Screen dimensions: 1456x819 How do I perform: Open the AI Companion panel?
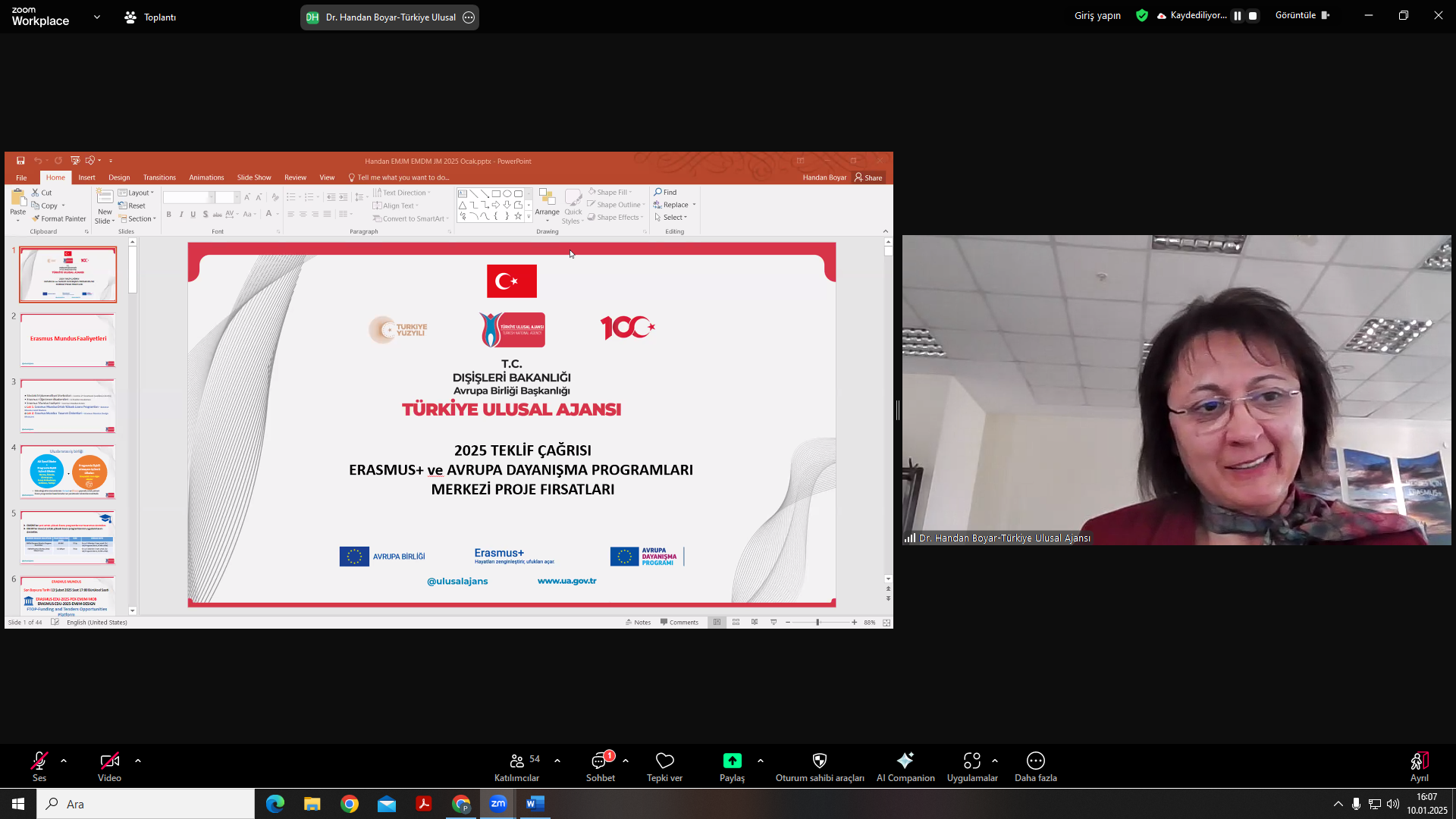pyautogui.click(x=905, y=766)
